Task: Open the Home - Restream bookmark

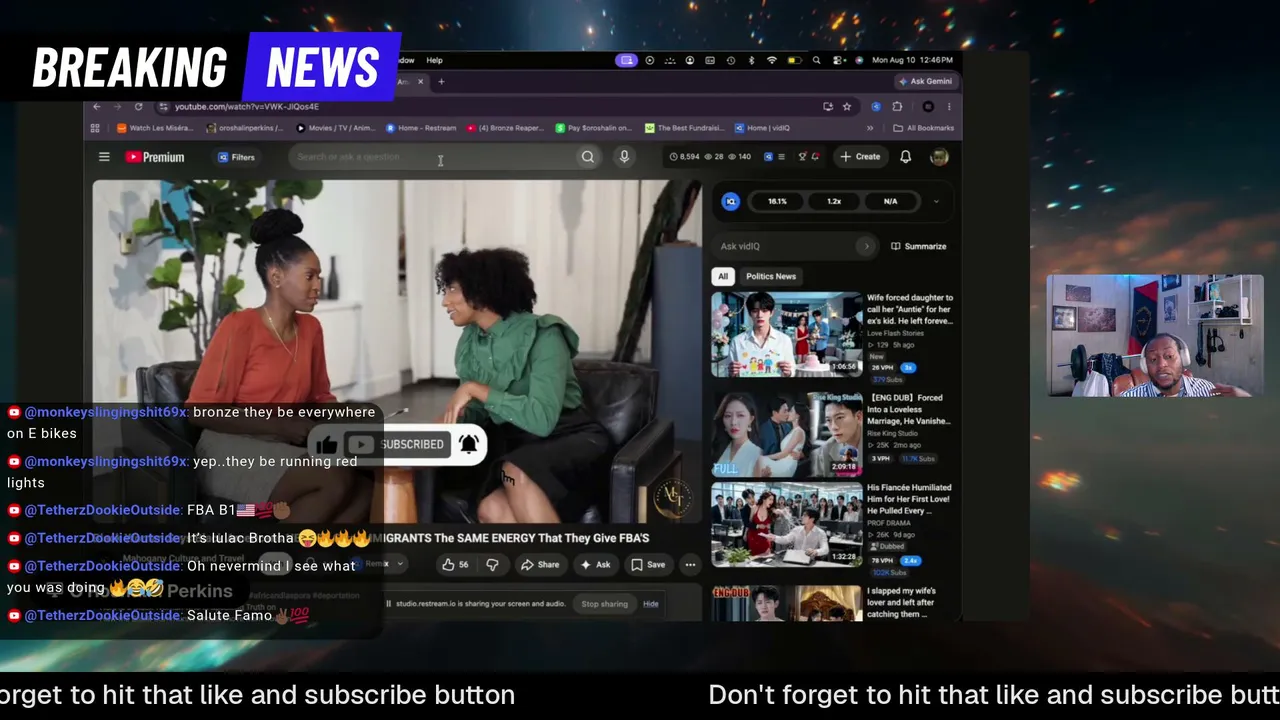Action: click(421, 128)
